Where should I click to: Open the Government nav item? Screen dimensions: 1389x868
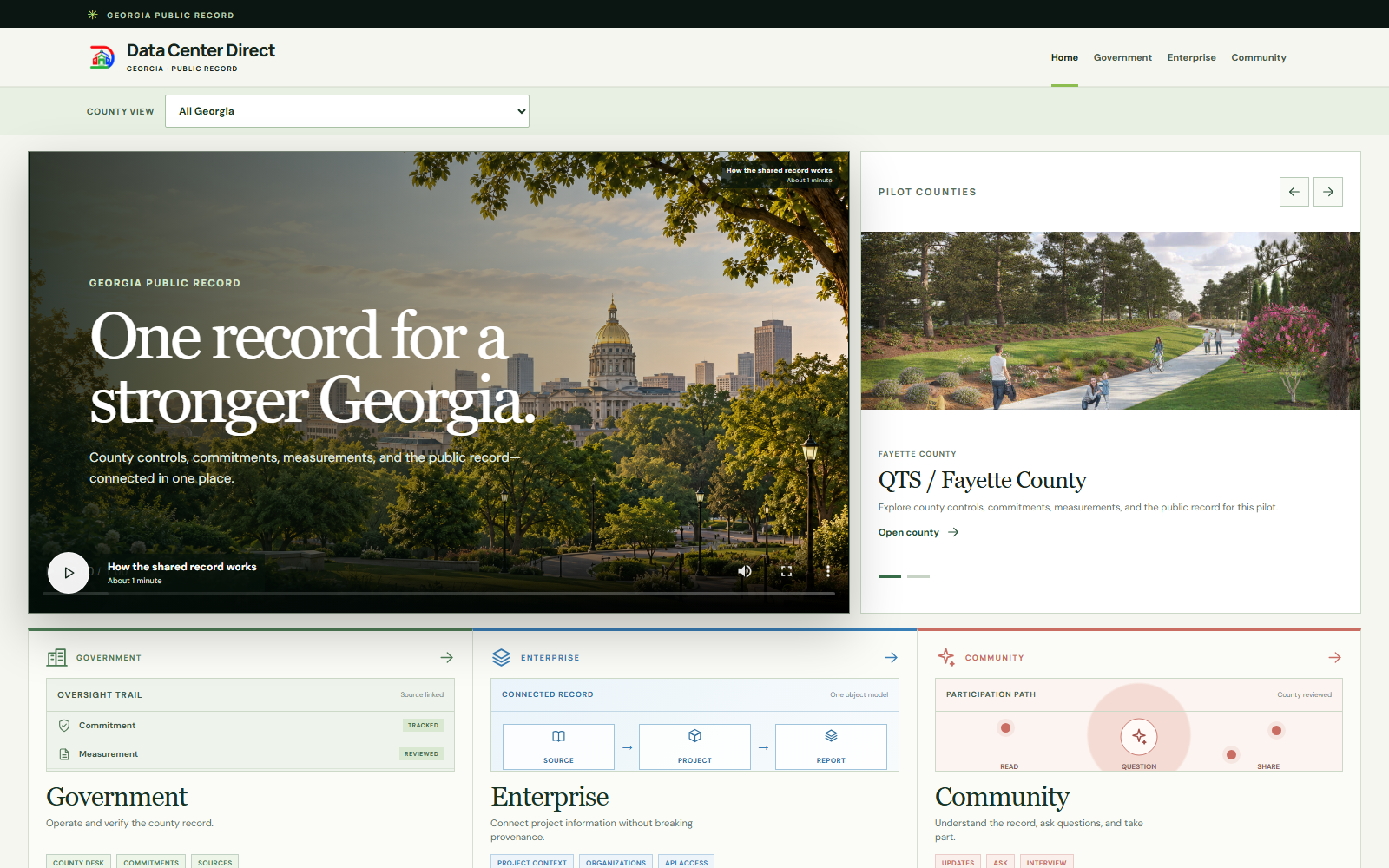[x=1122, y=58]
